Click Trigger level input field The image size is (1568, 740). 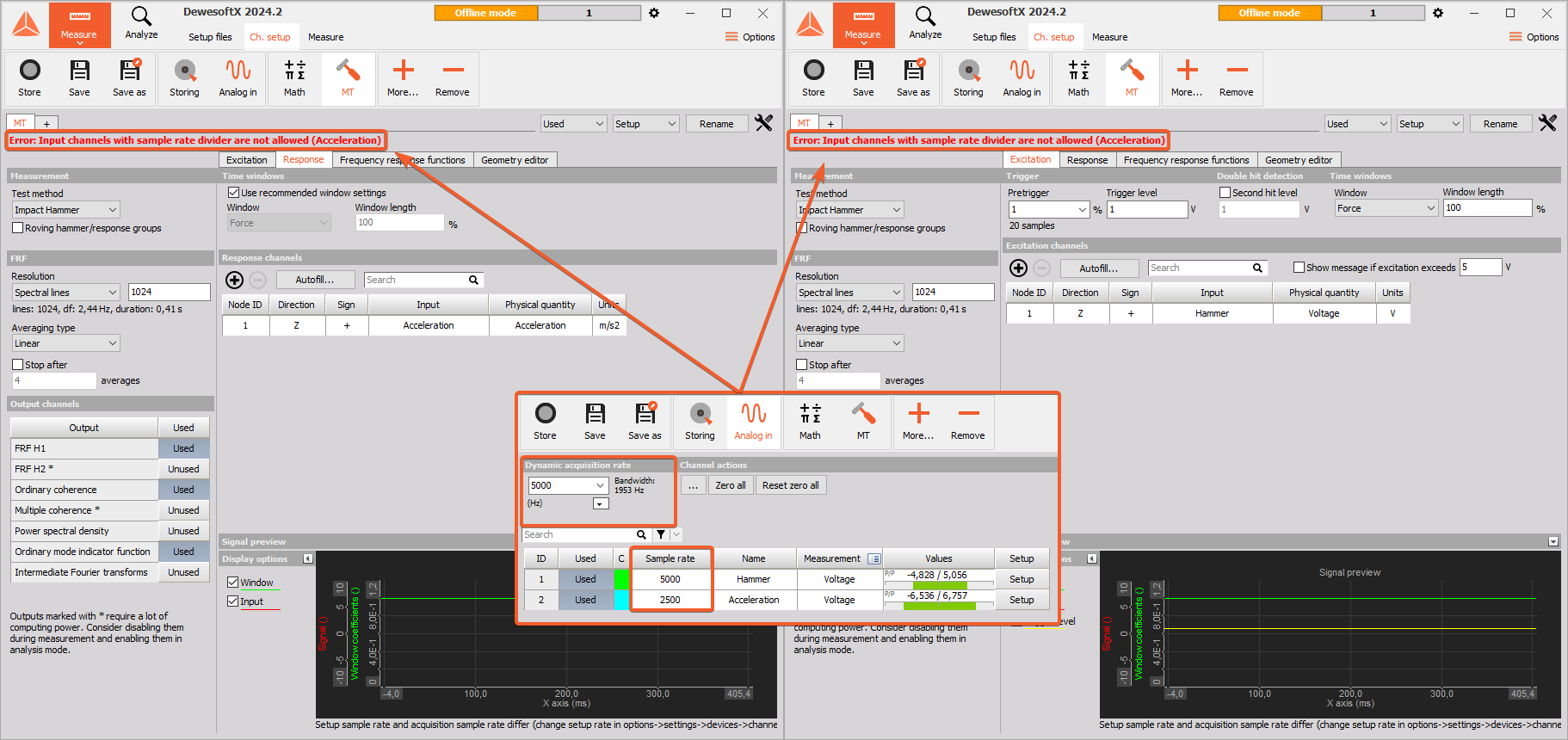click(1147, 209)
